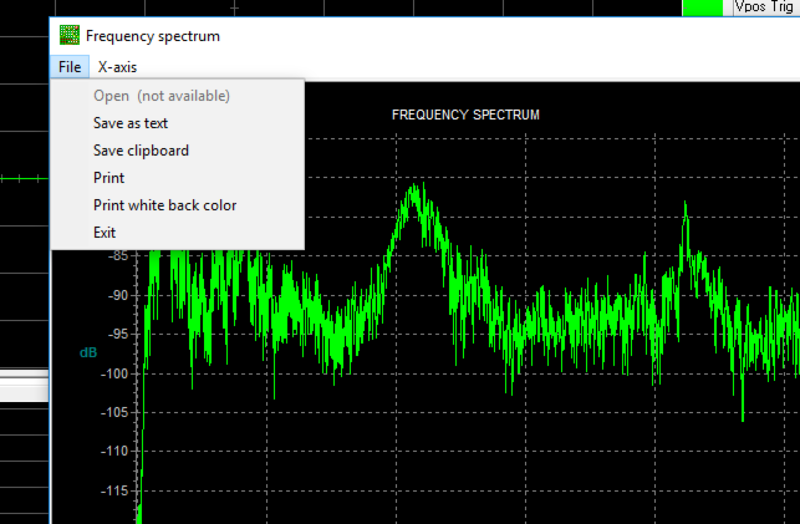Click the green indicator beside Vpos Trig

tap(703, 7)
